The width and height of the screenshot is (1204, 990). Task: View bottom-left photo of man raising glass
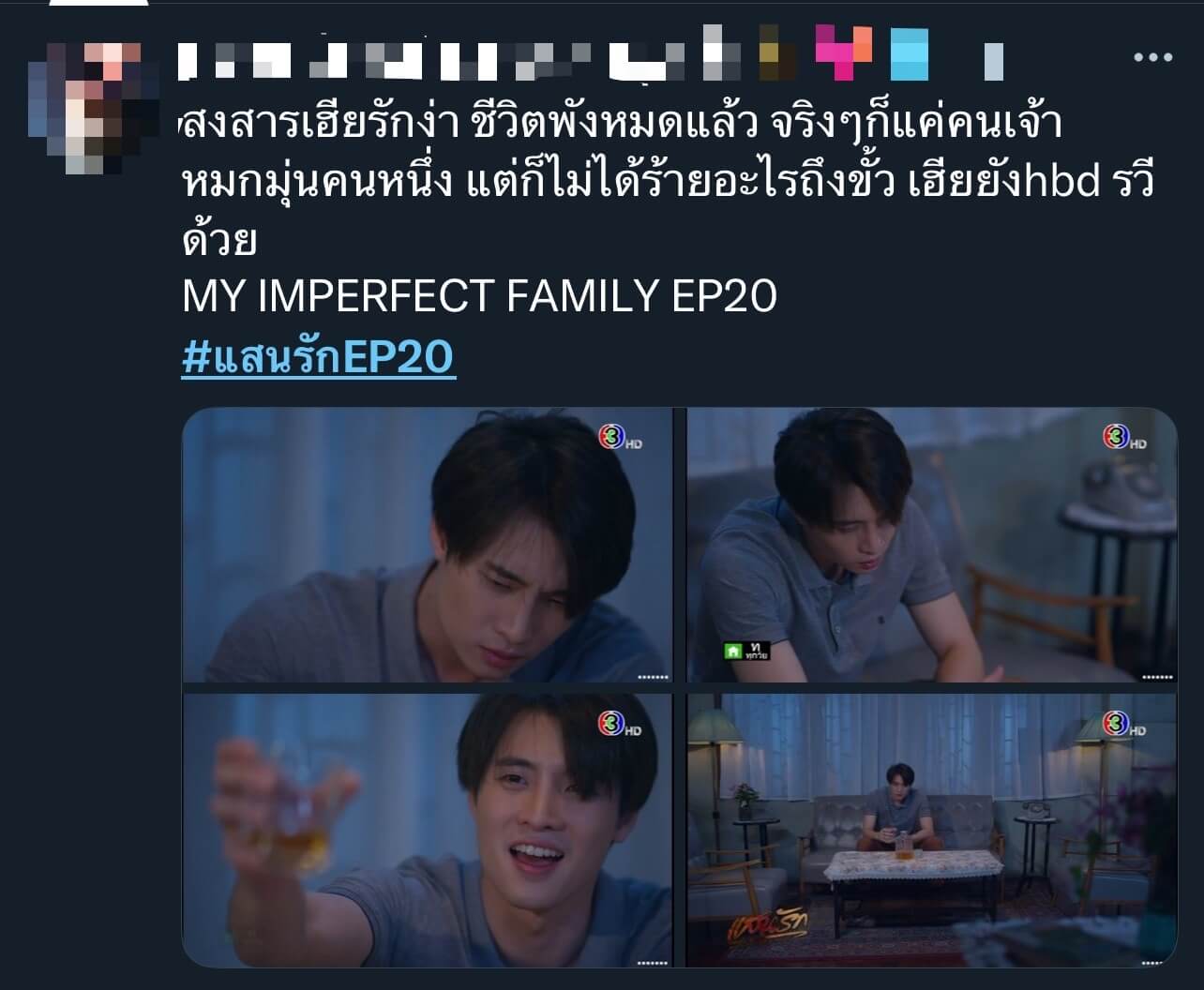tap(428, 831)
